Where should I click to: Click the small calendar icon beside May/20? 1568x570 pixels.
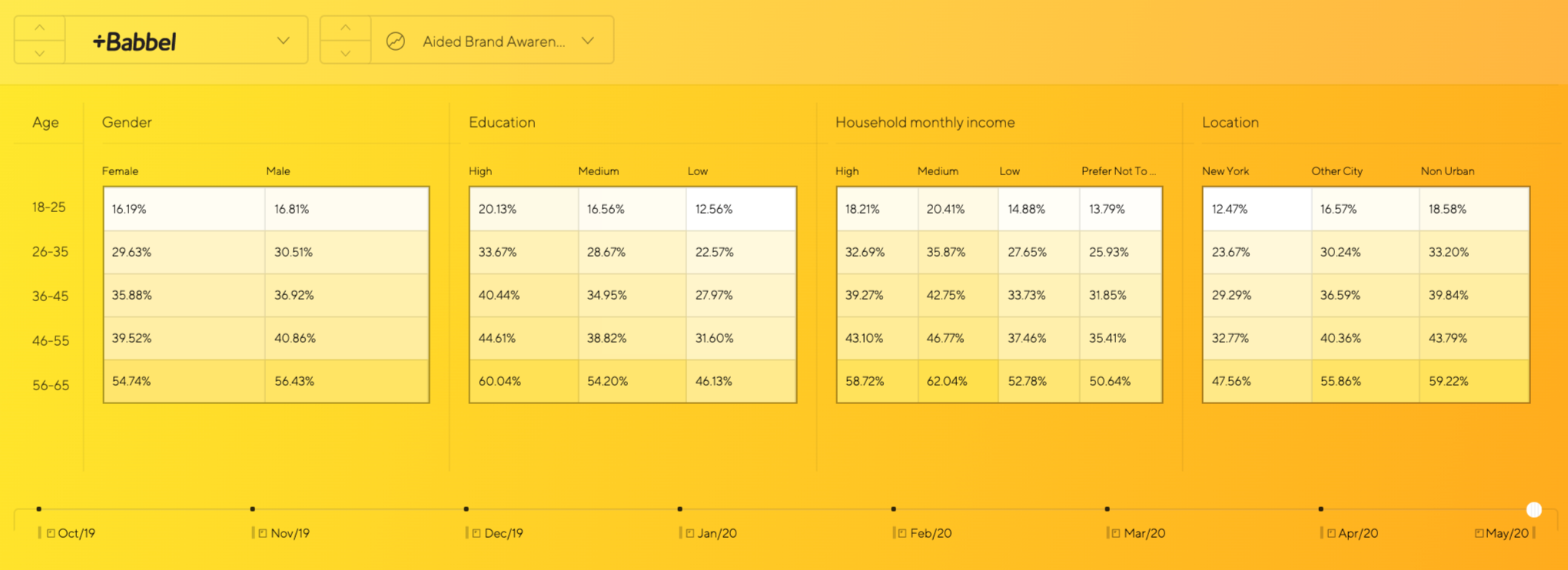1479,533
